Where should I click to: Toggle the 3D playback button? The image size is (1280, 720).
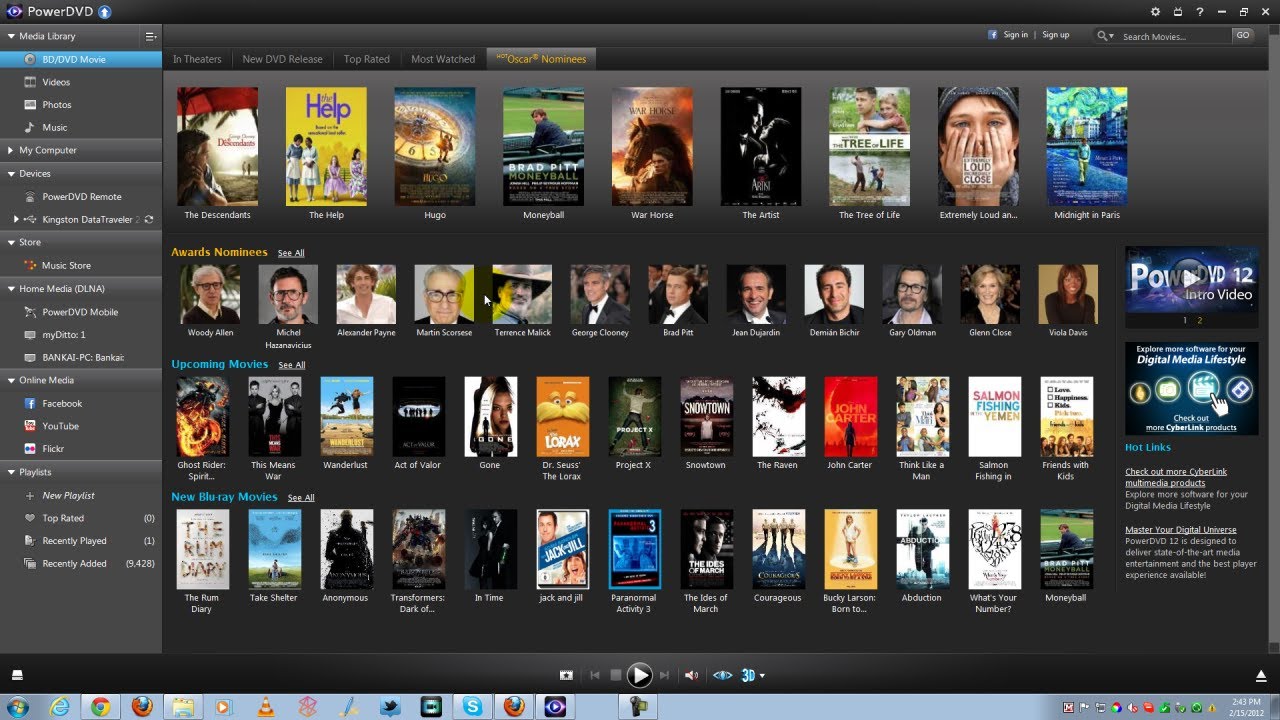[x=748, y=676]
